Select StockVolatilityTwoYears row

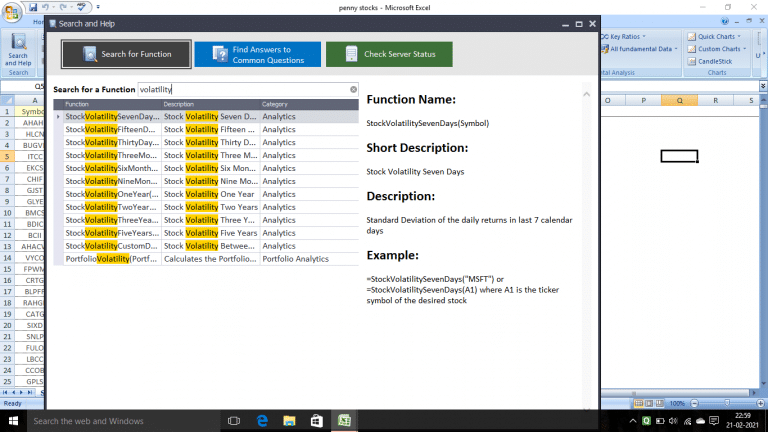click(x=206, y=207)
